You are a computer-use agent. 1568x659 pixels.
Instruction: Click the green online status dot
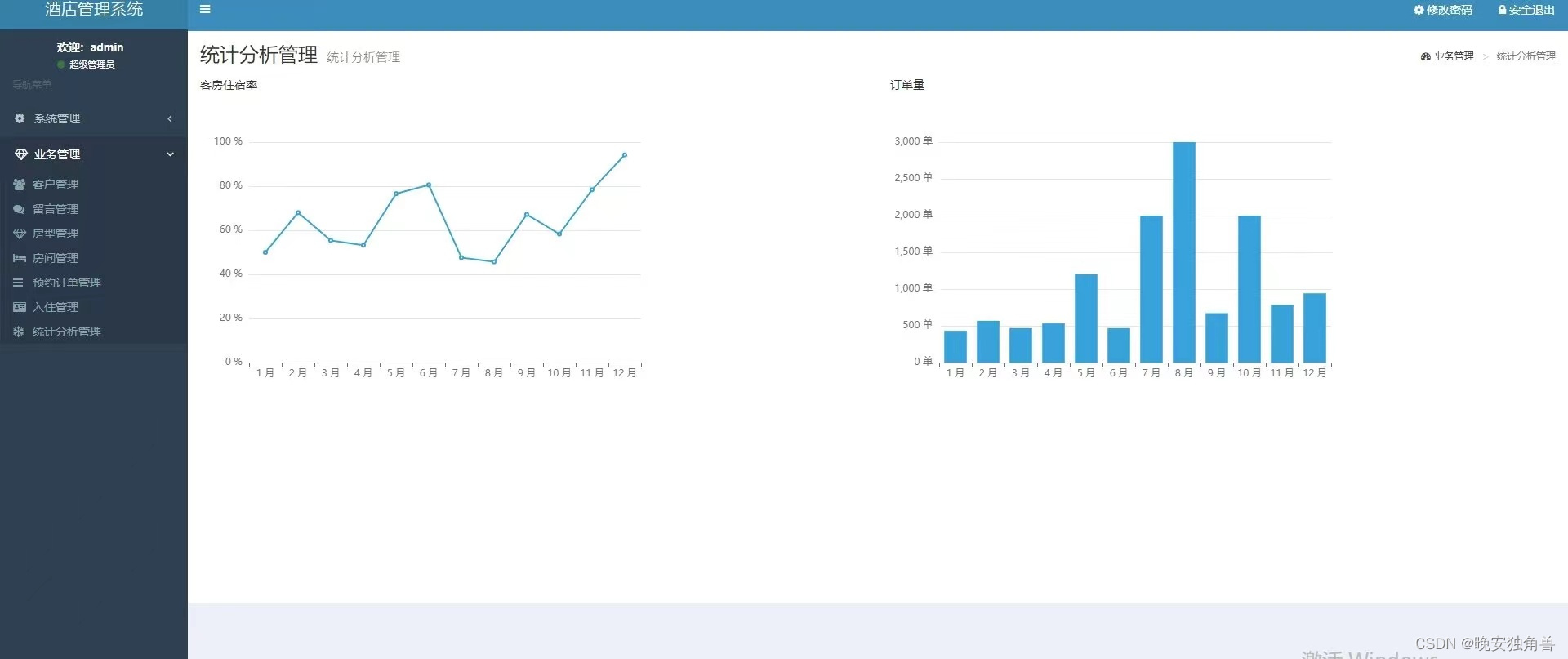pyautogui.click(x=61, y=65)
